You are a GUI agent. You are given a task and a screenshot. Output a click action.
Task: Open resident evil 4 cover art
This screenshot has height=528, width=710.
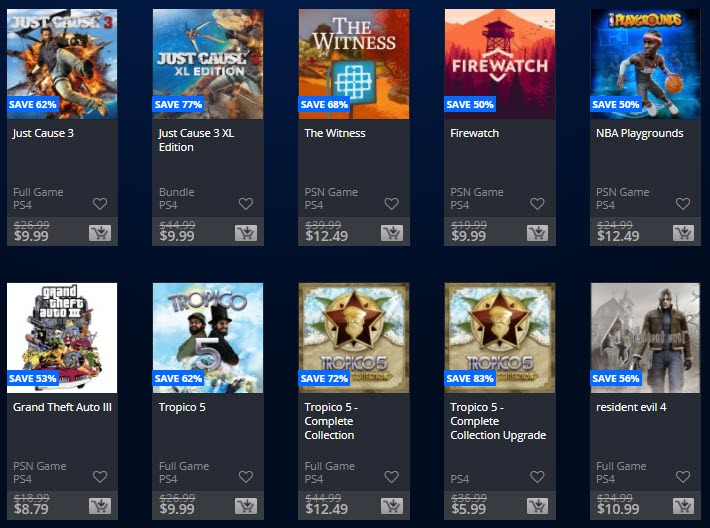point(645,338)
